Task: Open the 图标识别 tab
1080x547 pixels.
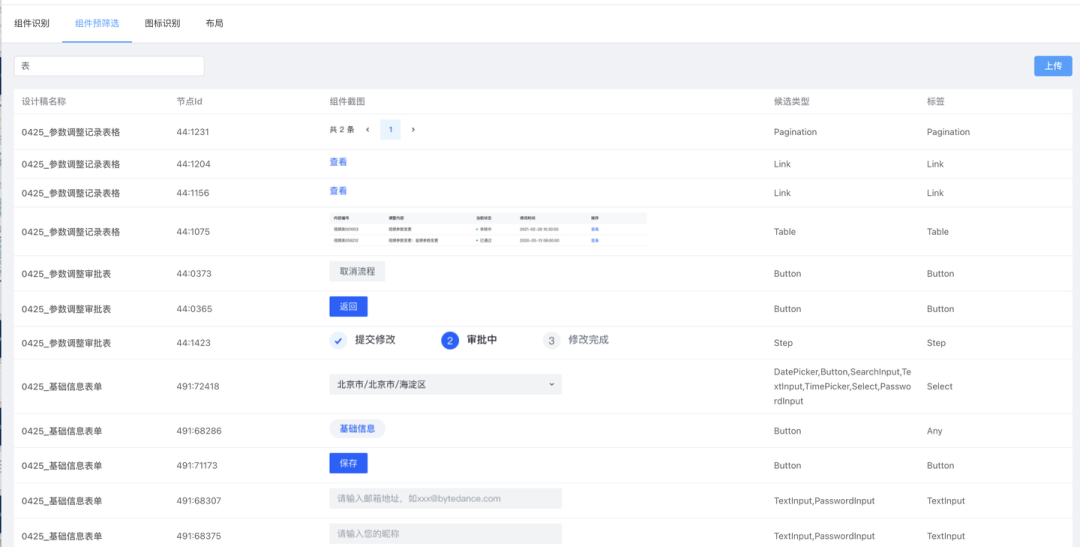Action: coord(162,23)
